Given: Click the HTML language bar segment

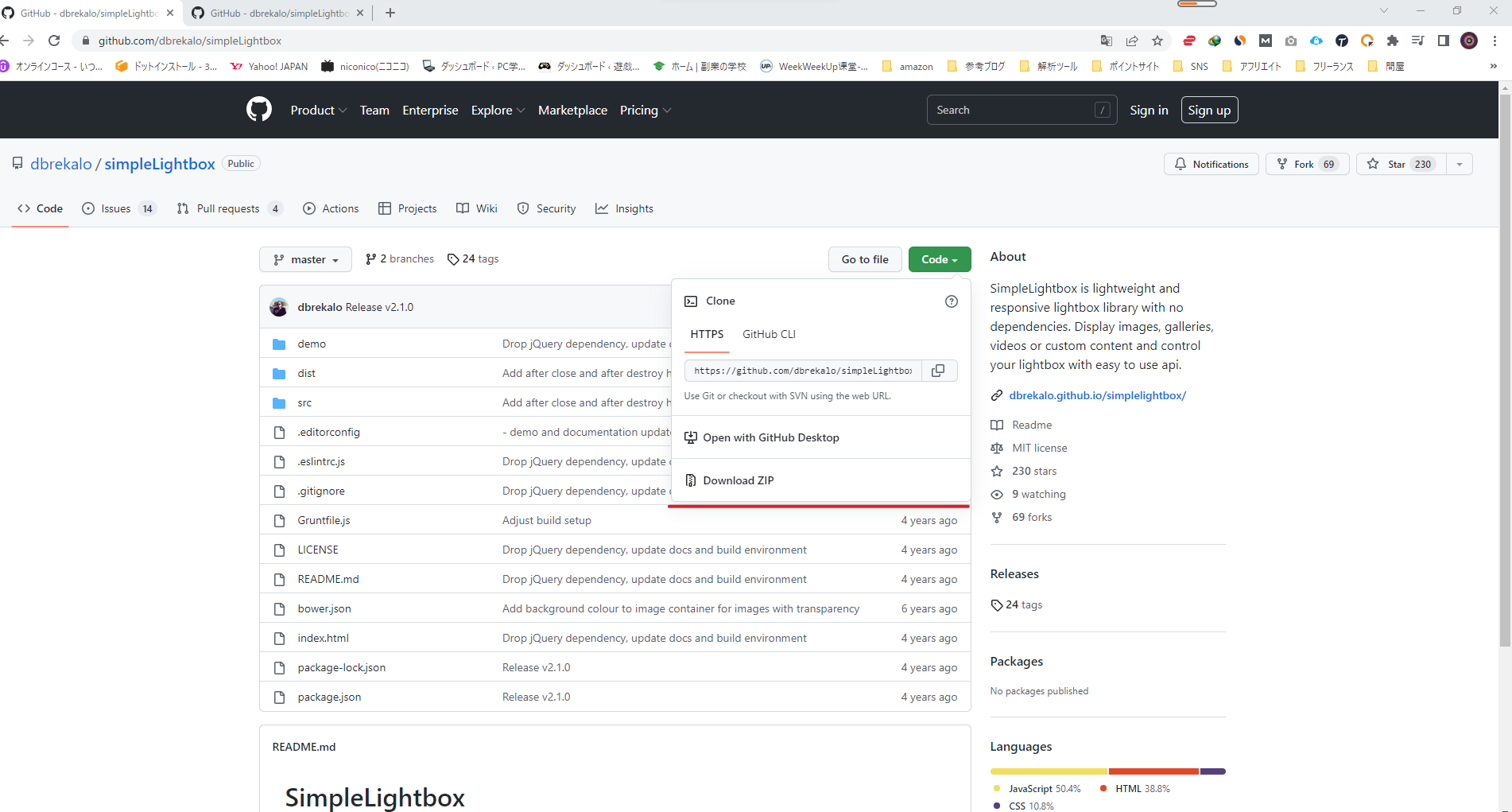Looking at the screenshot, I should (1154, 771).
